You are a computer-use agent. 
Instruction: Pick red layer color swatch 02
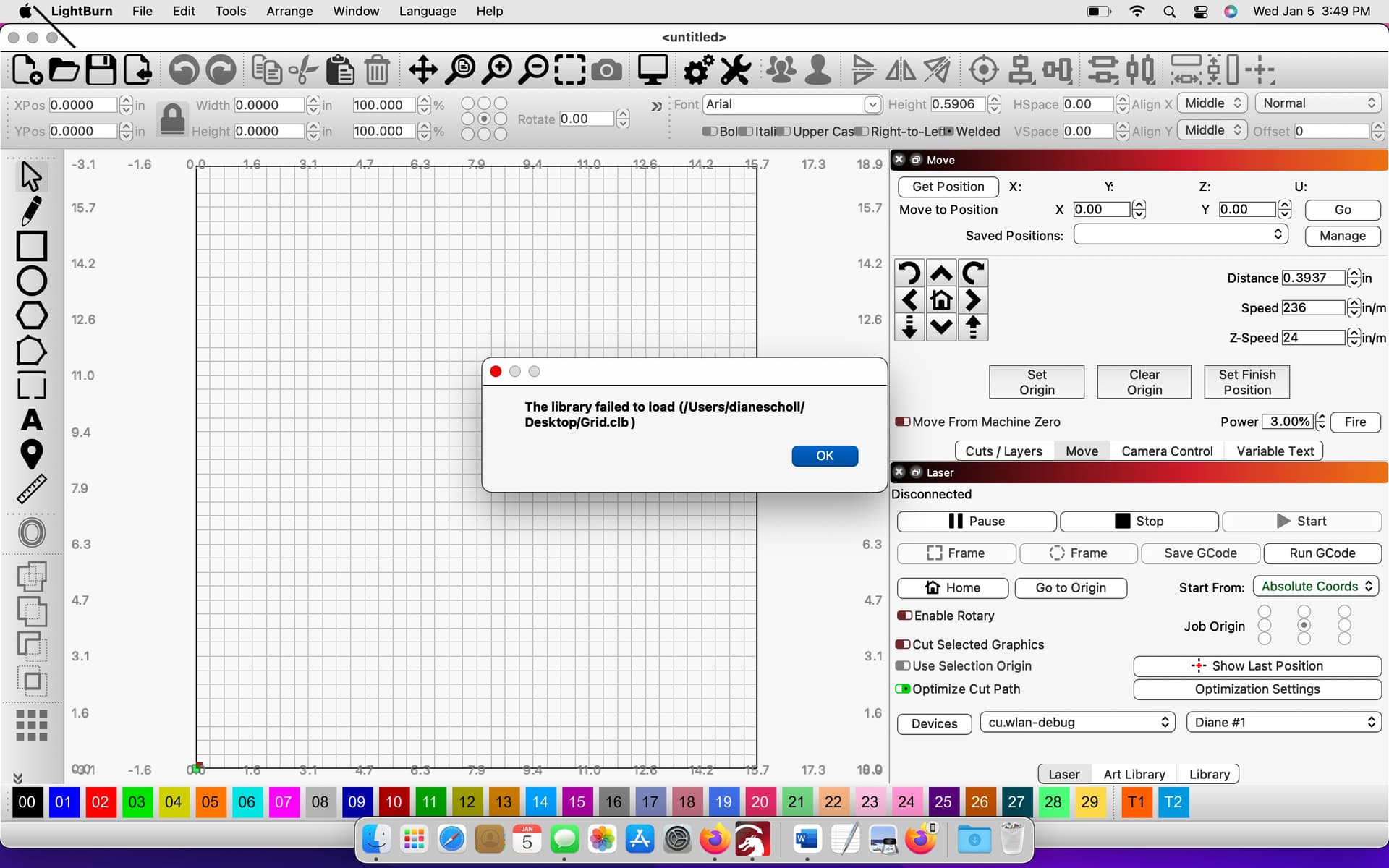tap(100, 802)
